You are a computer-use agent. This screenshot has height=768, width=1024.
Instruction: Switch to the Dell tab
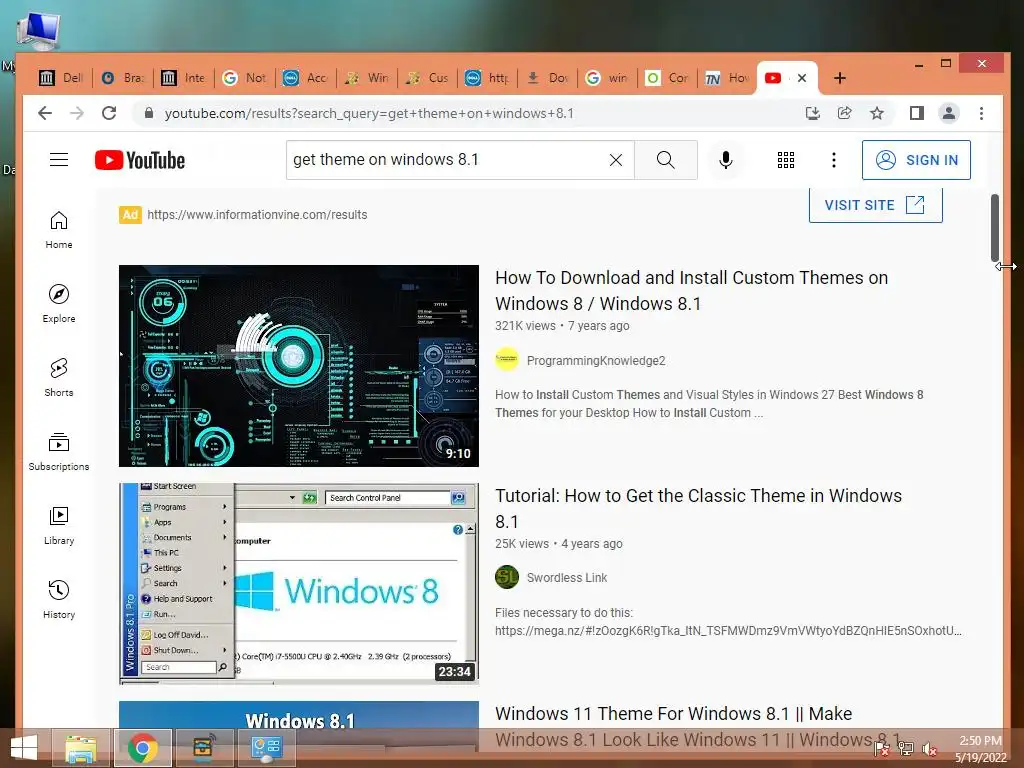61,78
